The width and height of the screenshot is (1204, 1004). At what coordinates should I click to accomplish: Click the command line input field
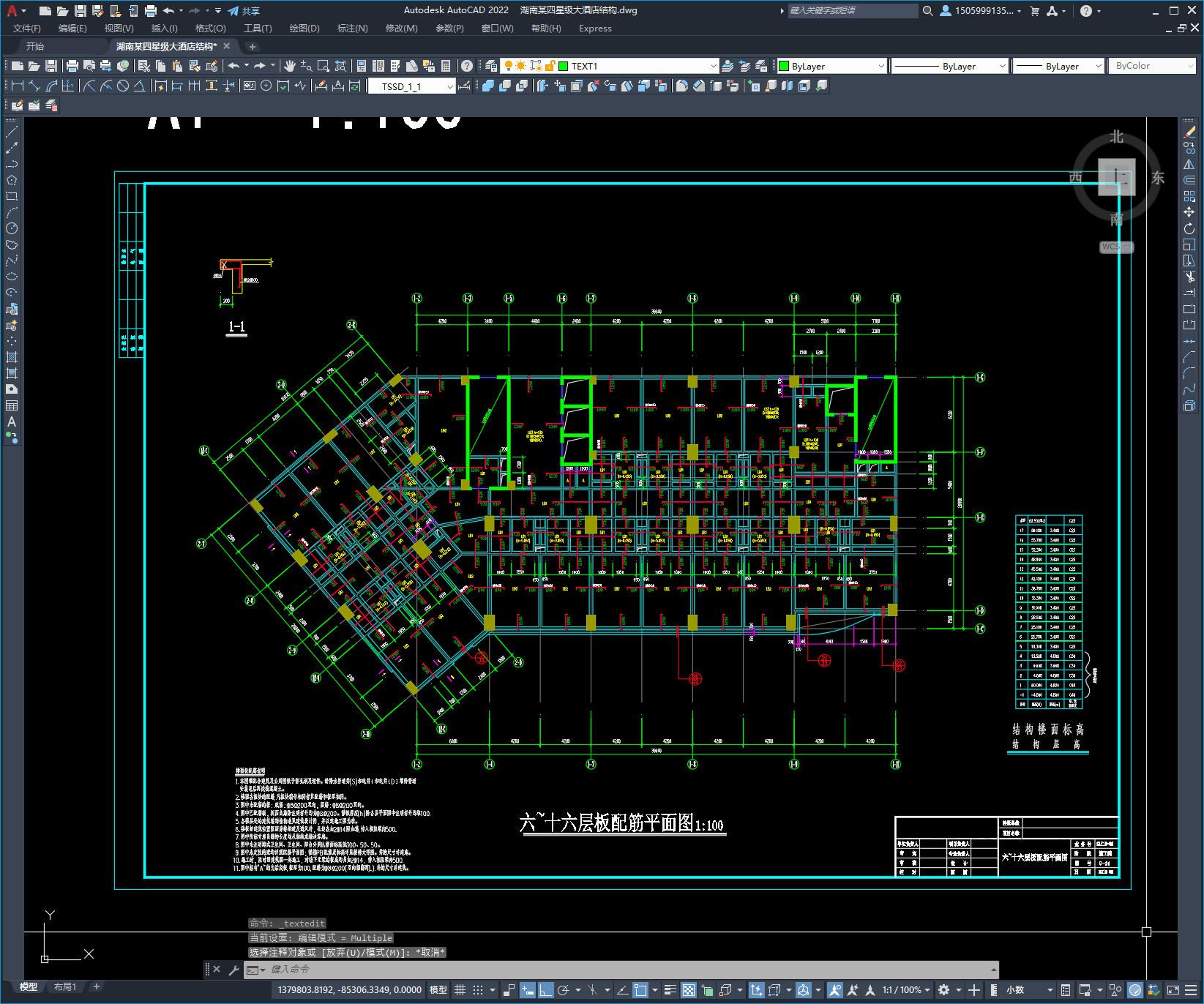point(622,970)
